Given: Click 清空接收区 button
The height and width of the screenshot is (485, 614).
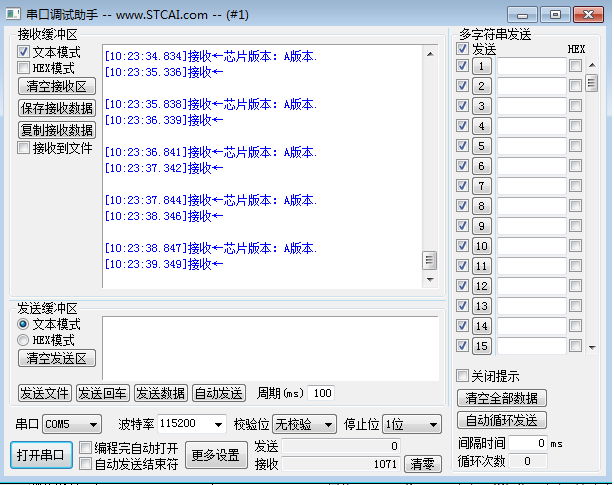Looking at the screenshot, I should [57, 86].
